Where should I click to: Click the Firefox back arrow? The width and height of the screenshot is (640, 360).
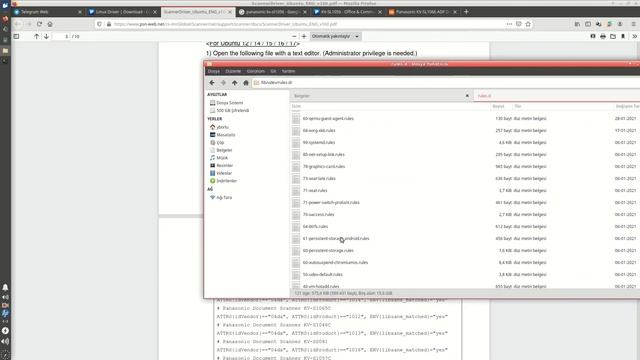17,24
